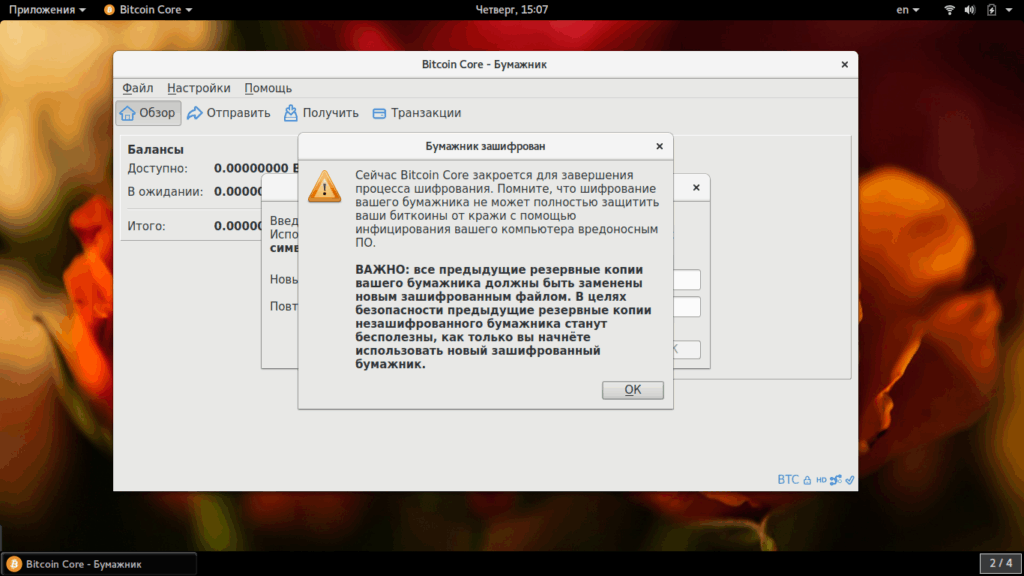Click the Wi-Fi network icon in top bar

click(950, 10)
